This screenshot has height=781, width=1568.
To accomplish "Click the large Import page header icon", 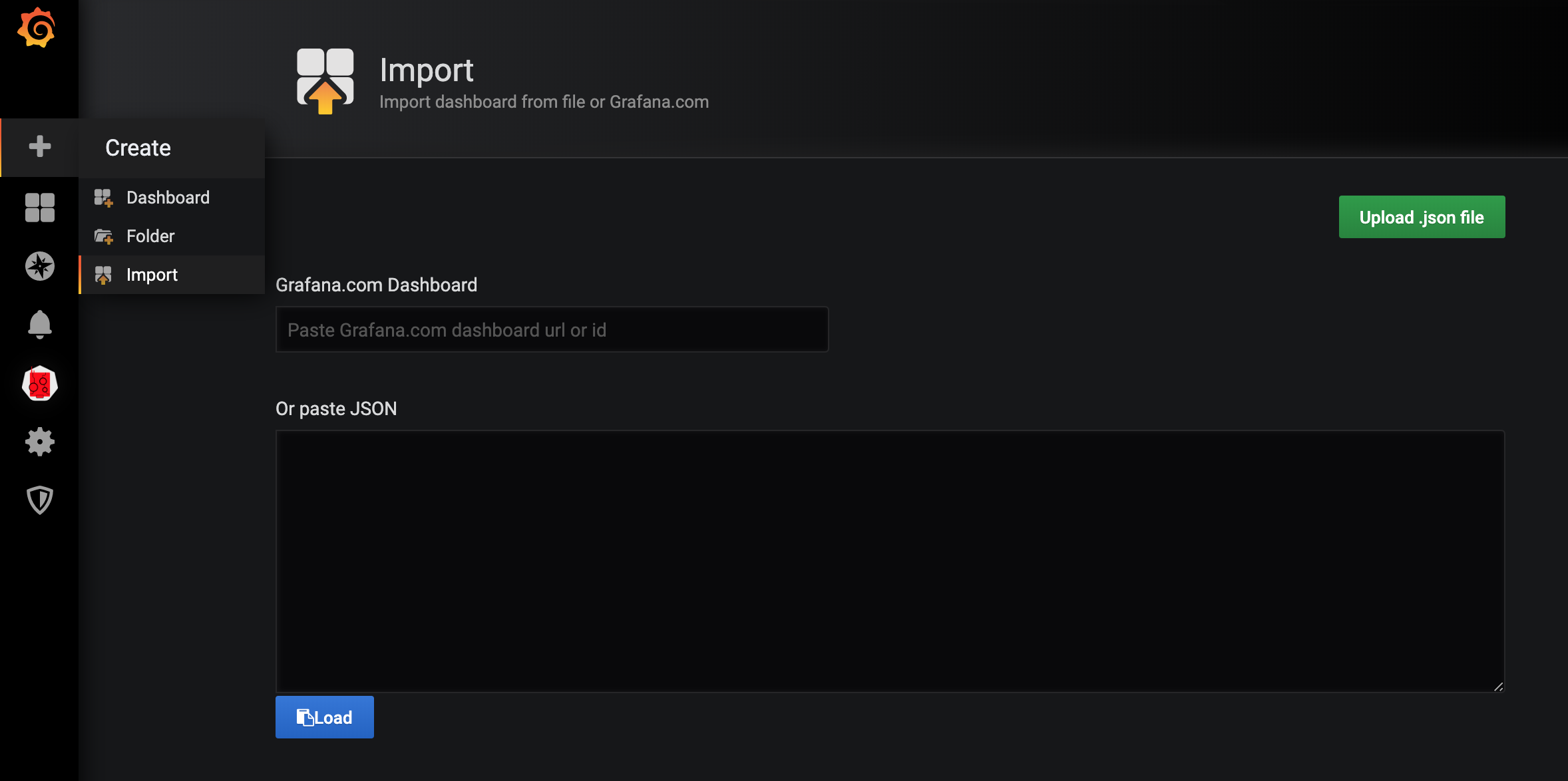I will [x=325, y=81].
